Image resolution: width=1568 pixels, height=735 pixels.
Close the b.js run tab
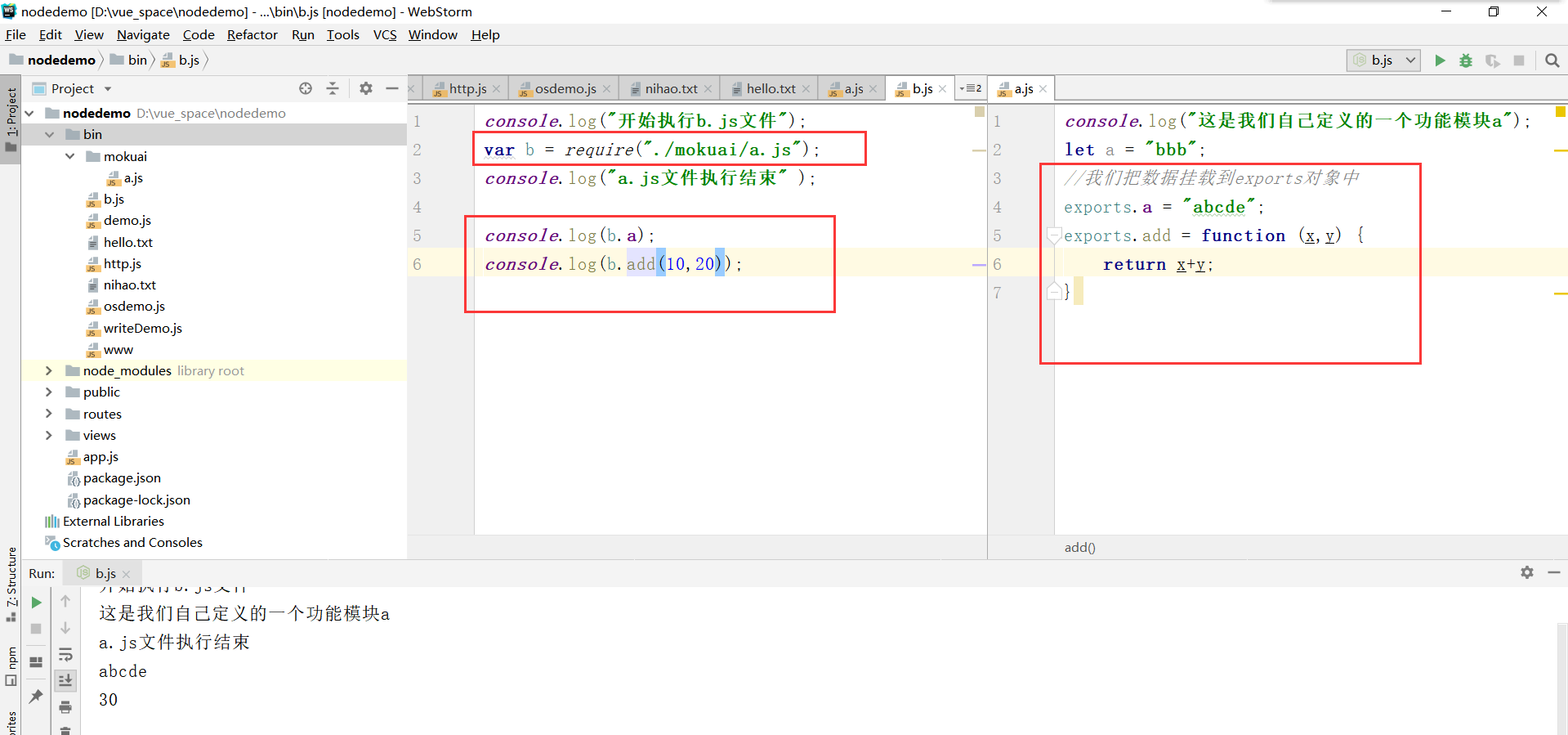pyautogui.click(x=126, y=575)
